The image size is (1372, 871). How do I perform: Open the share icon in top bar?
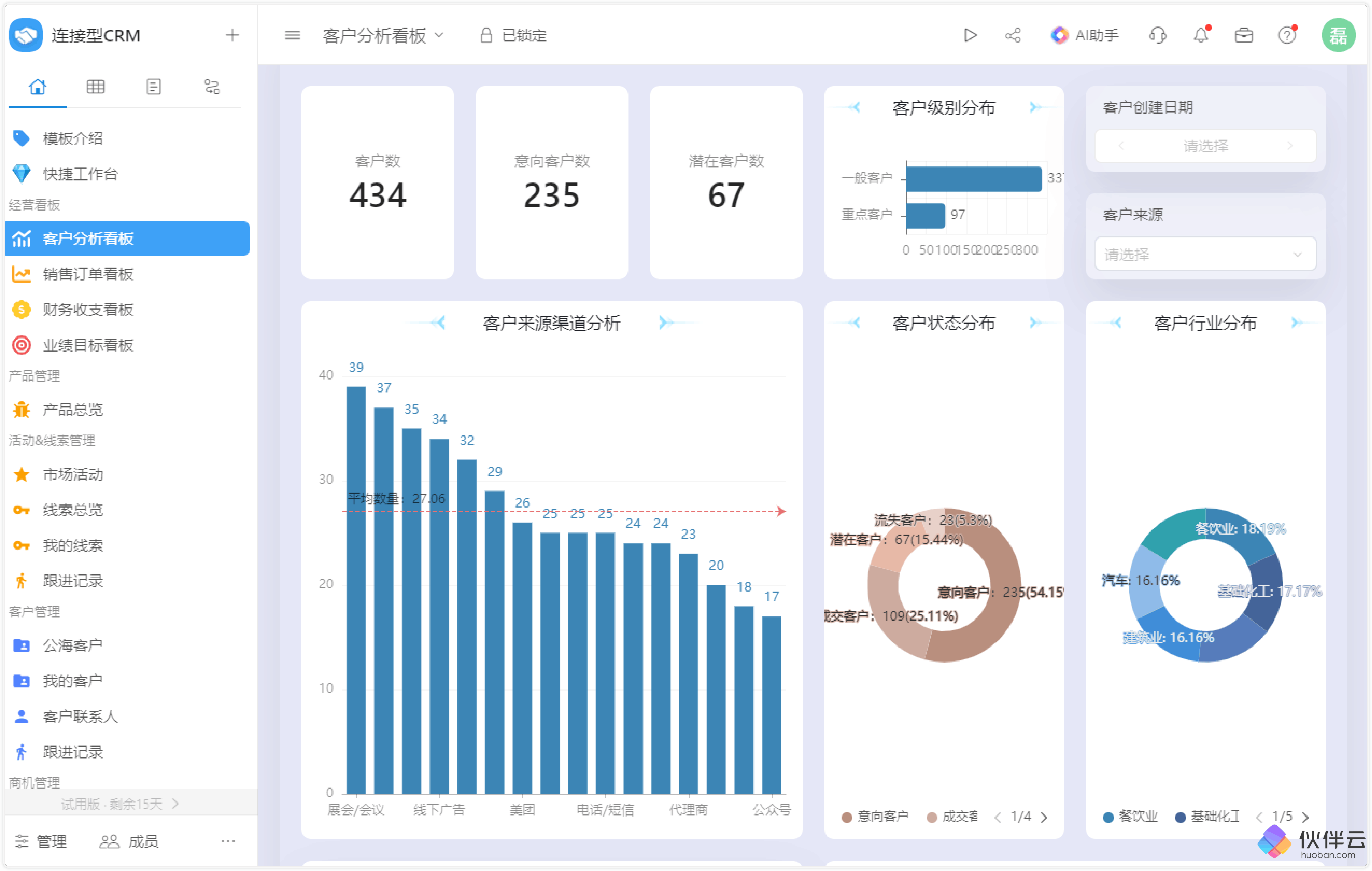1013,35
